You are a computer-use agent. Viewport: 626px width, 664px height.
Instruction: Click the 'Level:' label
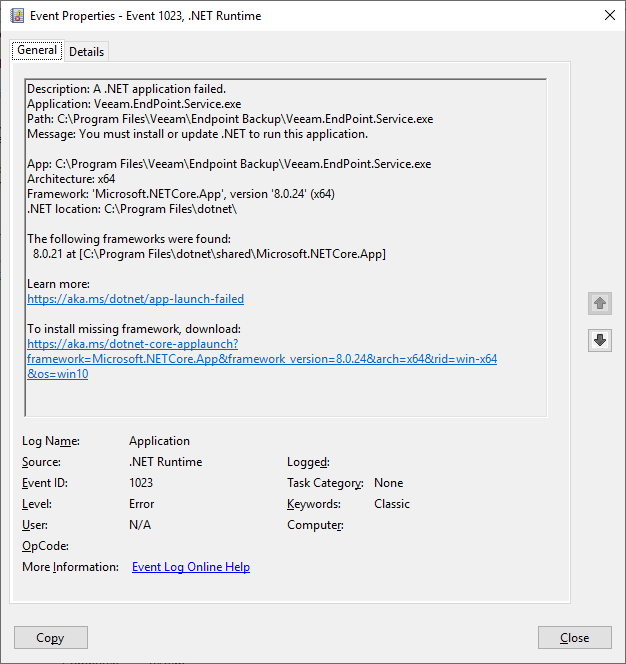coord(37,504)
